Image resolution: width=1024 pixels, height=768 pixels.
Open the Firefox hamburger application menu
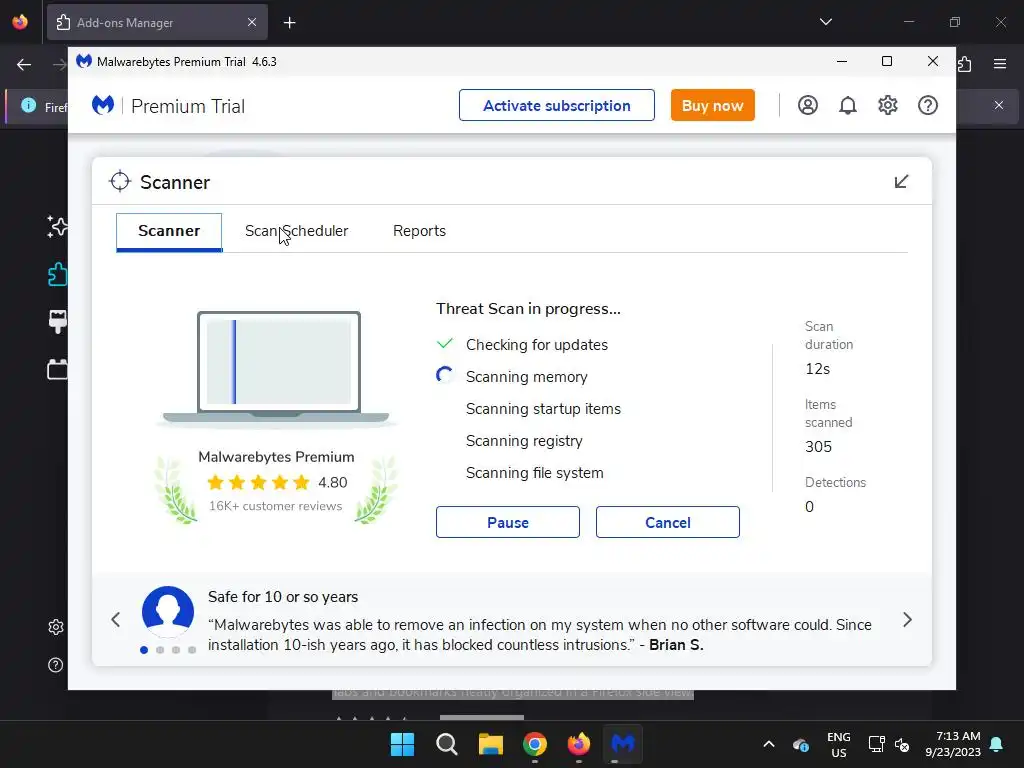pos(999,64)
